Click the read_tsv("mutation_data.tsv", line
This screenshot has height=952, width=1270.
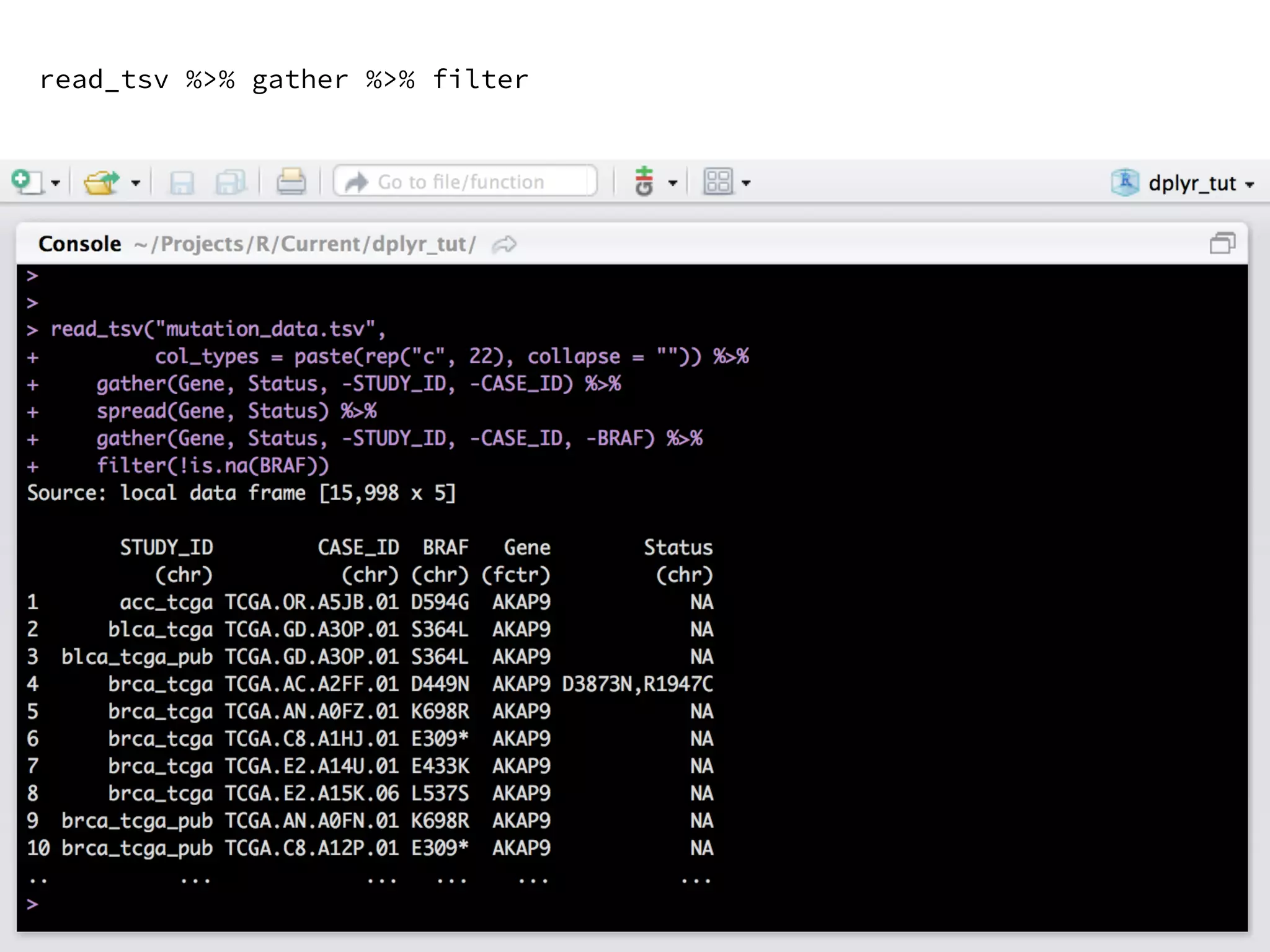coord(218,328)
